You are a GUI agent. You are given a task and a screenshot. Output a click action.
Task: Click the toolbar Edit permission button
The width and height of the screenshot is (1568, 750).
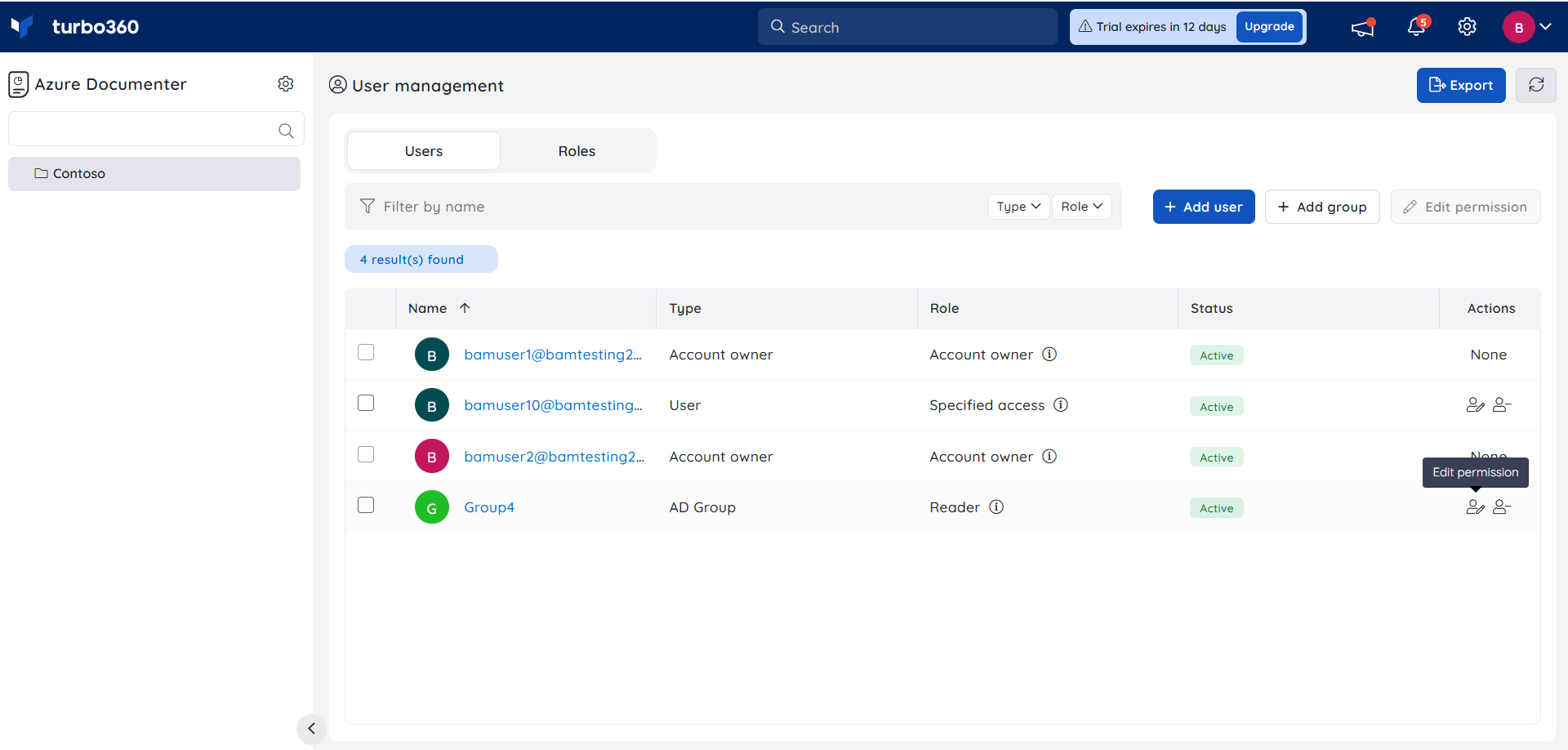1466,207
